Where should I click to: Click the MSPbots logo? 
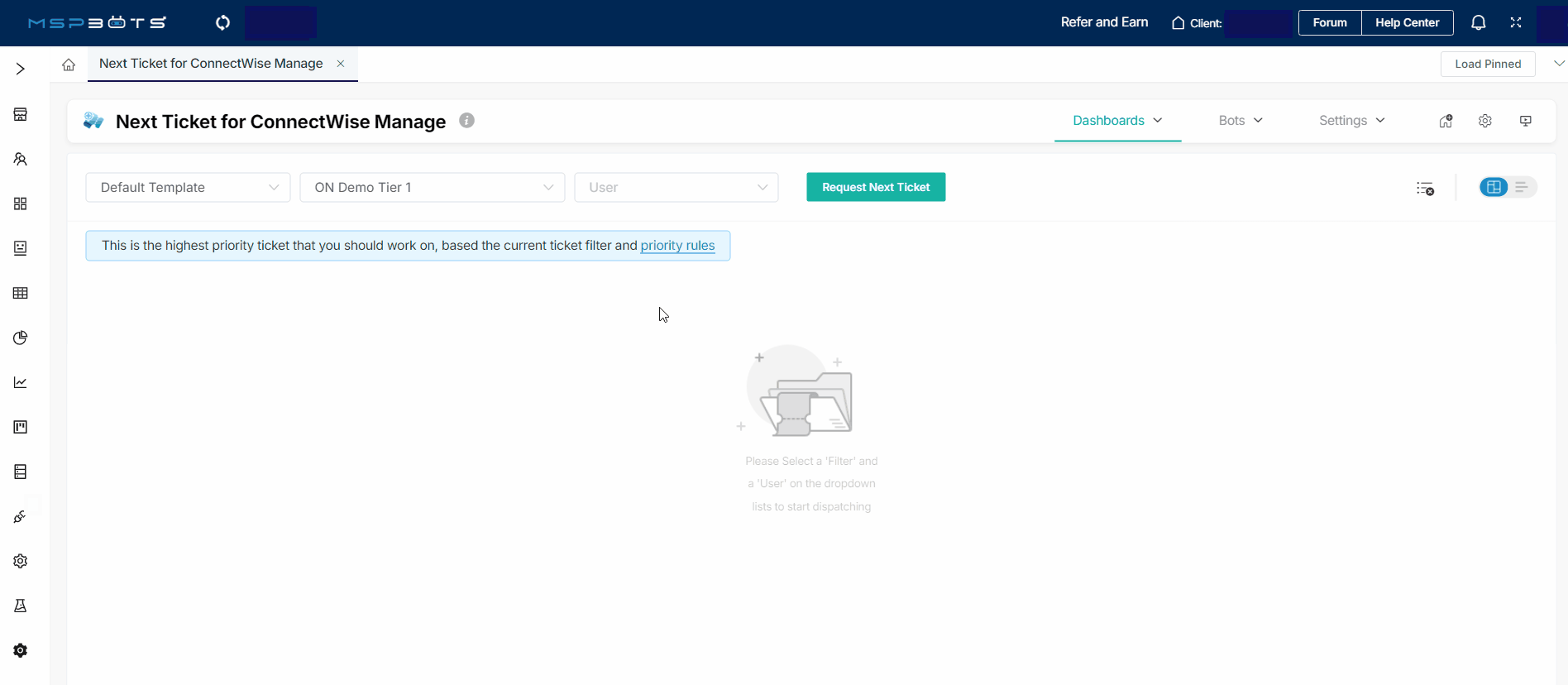coord(98,22)
